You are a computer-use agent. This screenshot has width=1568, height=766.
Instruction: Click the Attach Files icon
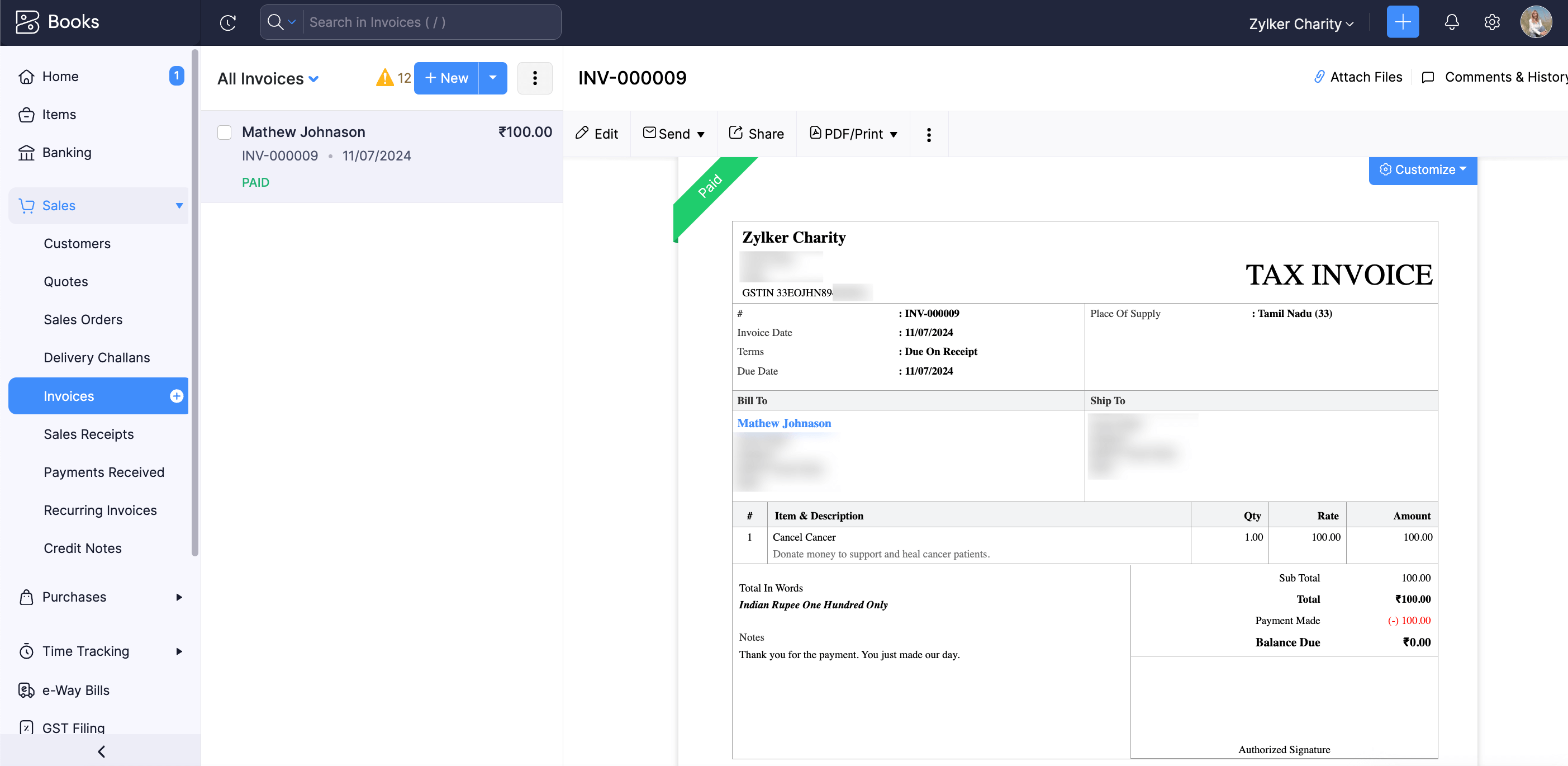coord(1318,77)
